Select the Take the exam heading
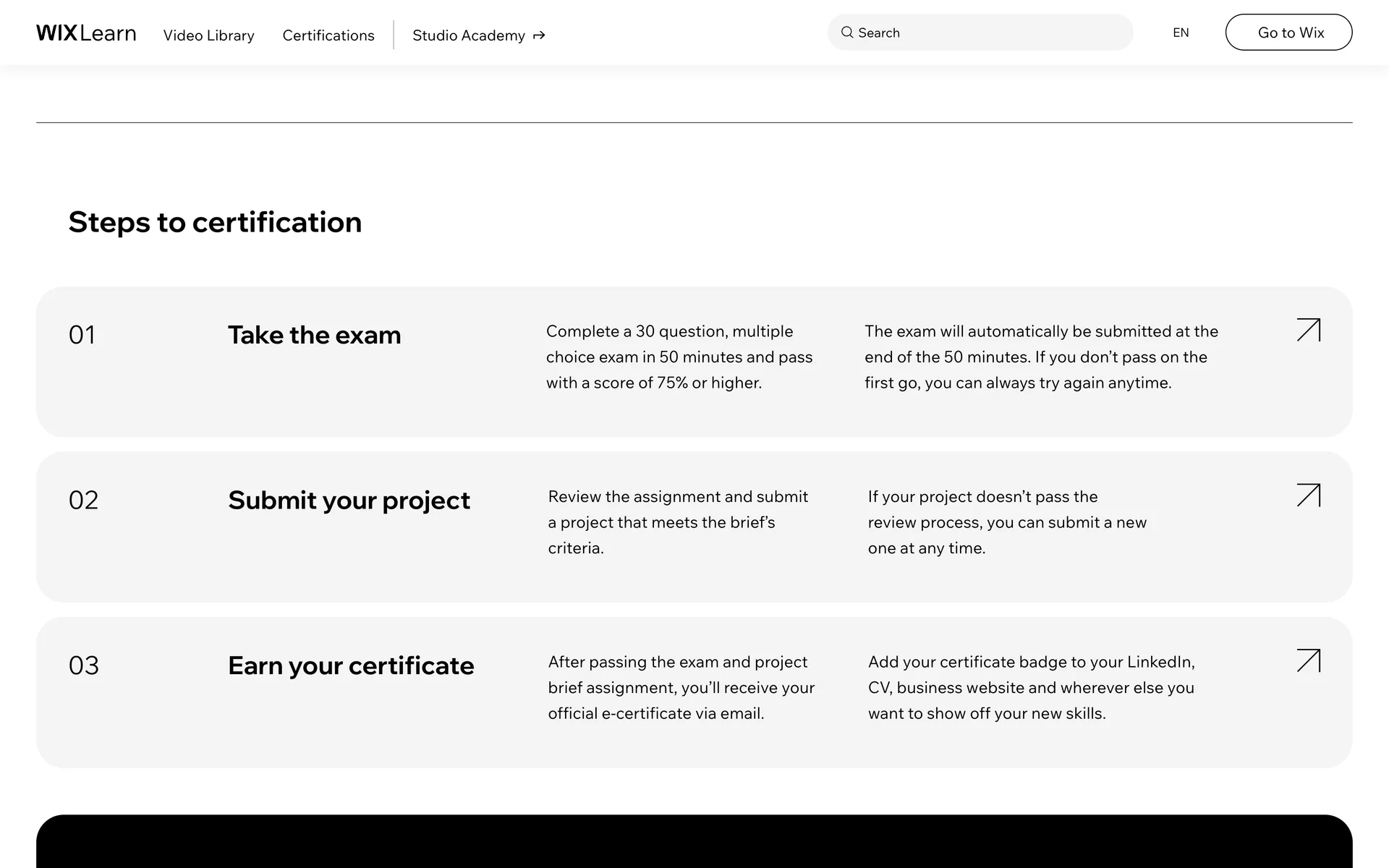The image size is (1389, 868). pyautogui.click(x=314, y=335)
